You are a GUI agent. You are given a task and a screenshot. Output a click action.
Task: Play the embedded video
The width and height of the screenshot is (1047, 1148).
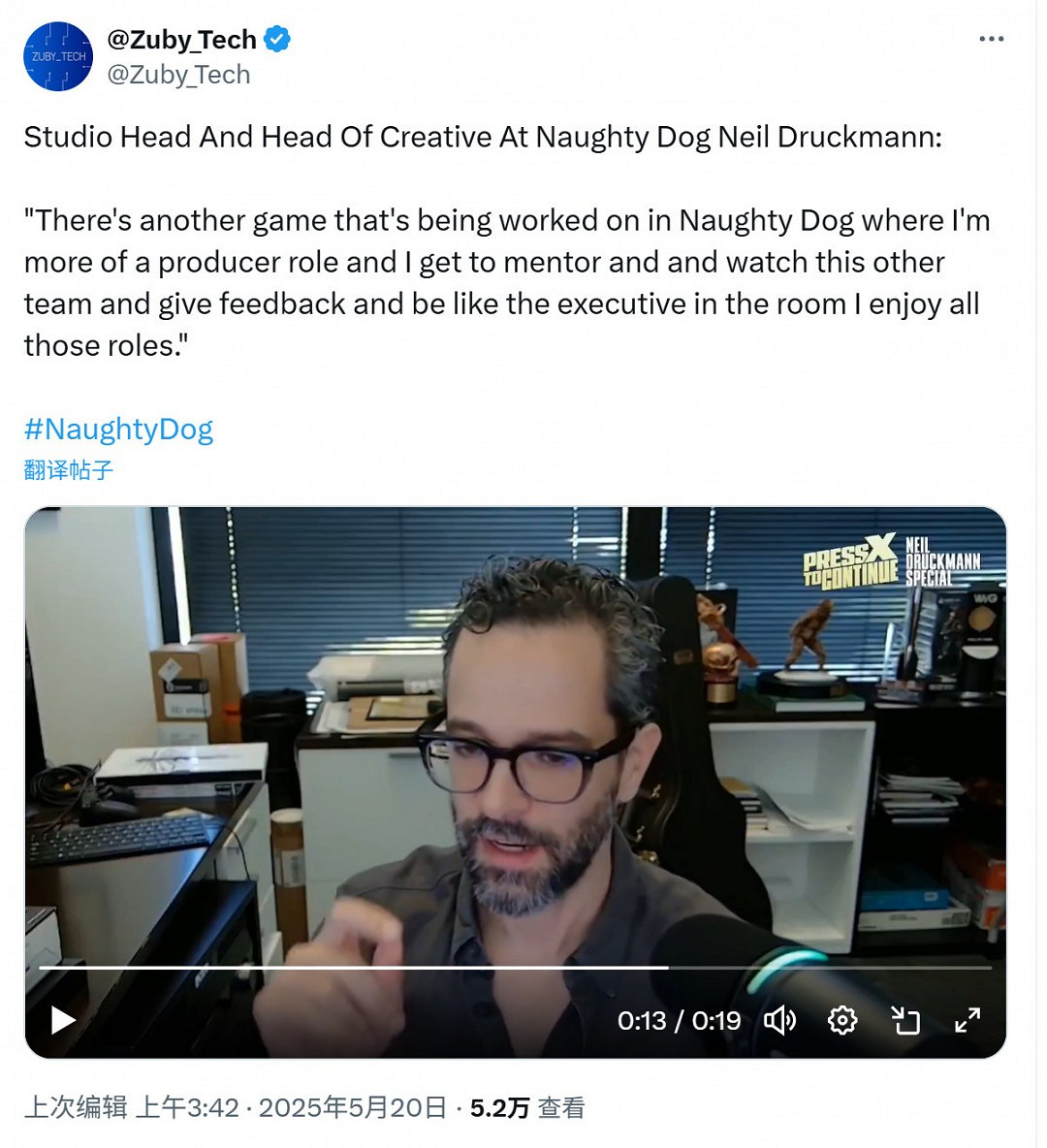[63, 1020]
